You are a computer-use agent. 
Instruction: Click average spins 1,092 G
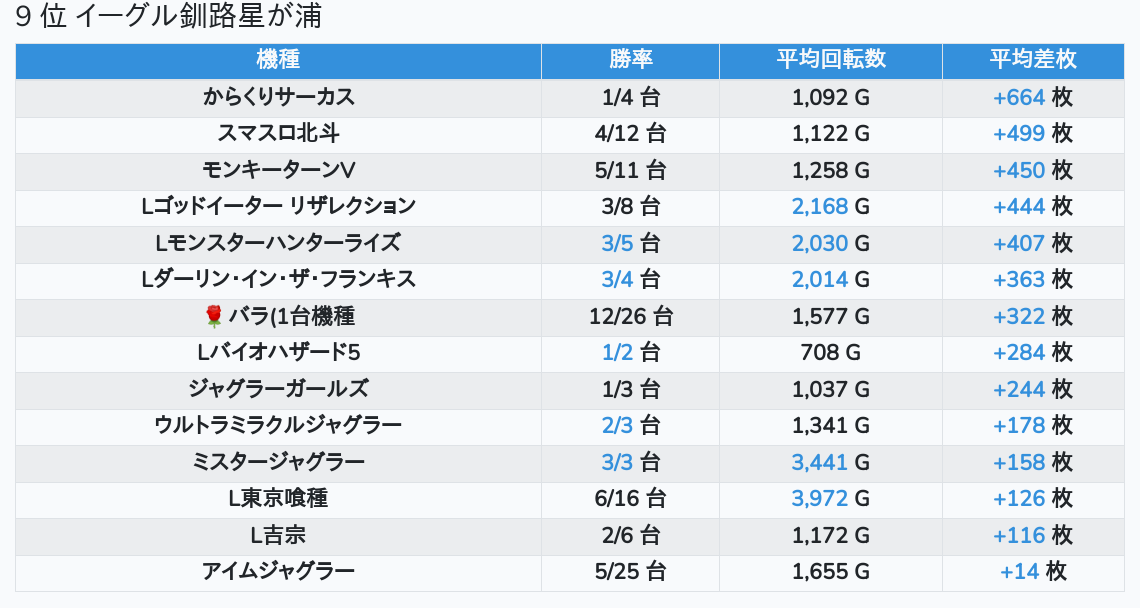click(x=831, y=97)
